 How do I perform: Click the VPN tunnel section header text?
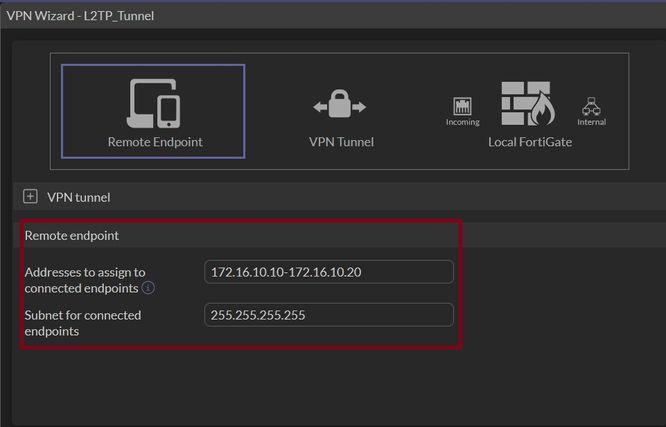(79, 197)
